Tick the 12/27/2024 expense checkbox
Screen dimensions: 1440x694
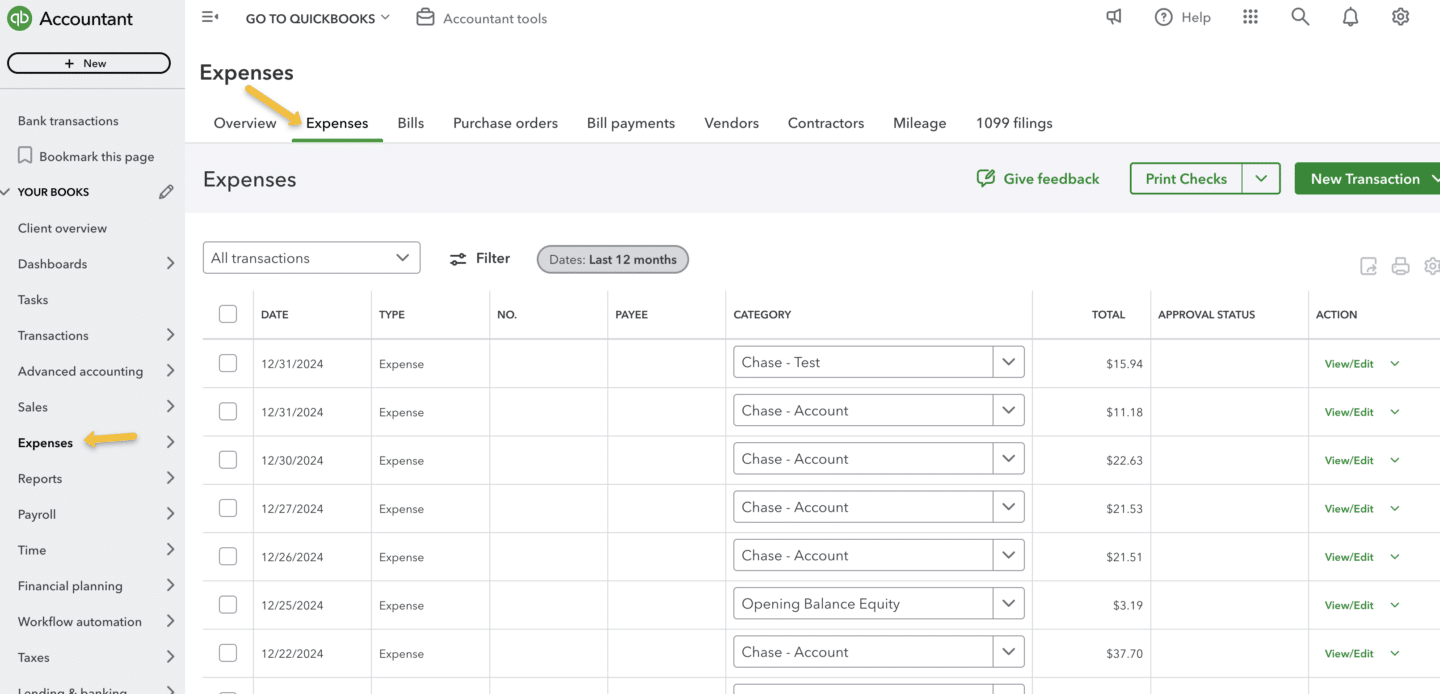pyautogui.click(x=228, y=508)
